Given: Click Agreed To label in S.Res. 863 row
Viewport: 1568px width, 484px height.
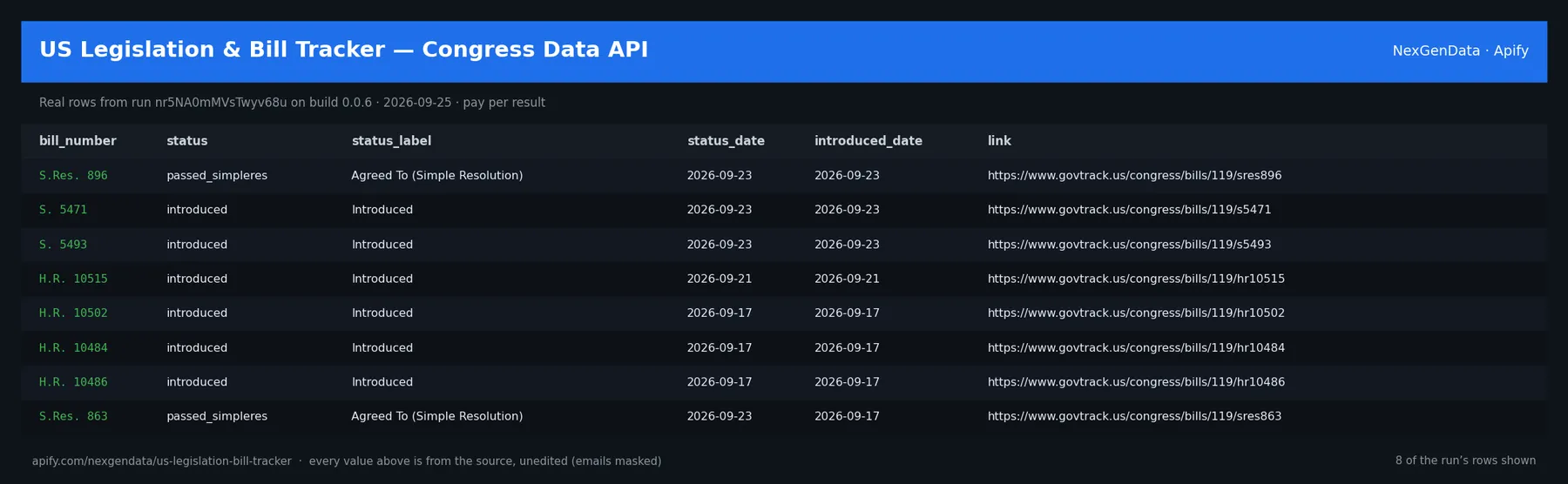Looking at the screenshot, I should pos(437,416).
